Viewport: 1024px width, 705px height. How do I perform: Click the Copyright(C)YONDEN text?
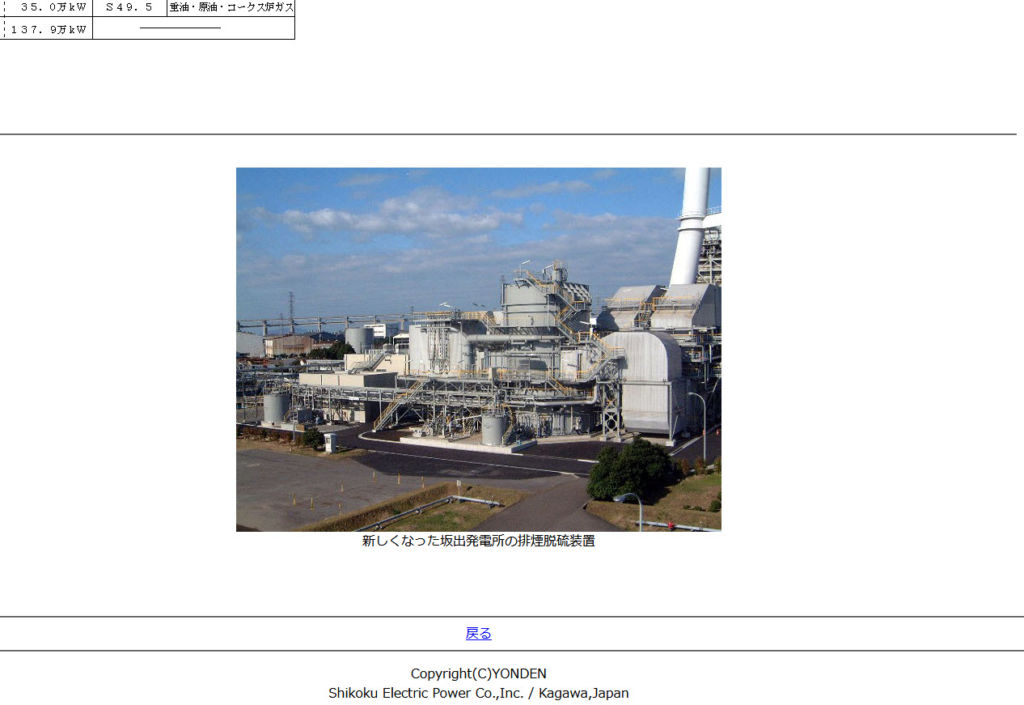pos(478,673)
